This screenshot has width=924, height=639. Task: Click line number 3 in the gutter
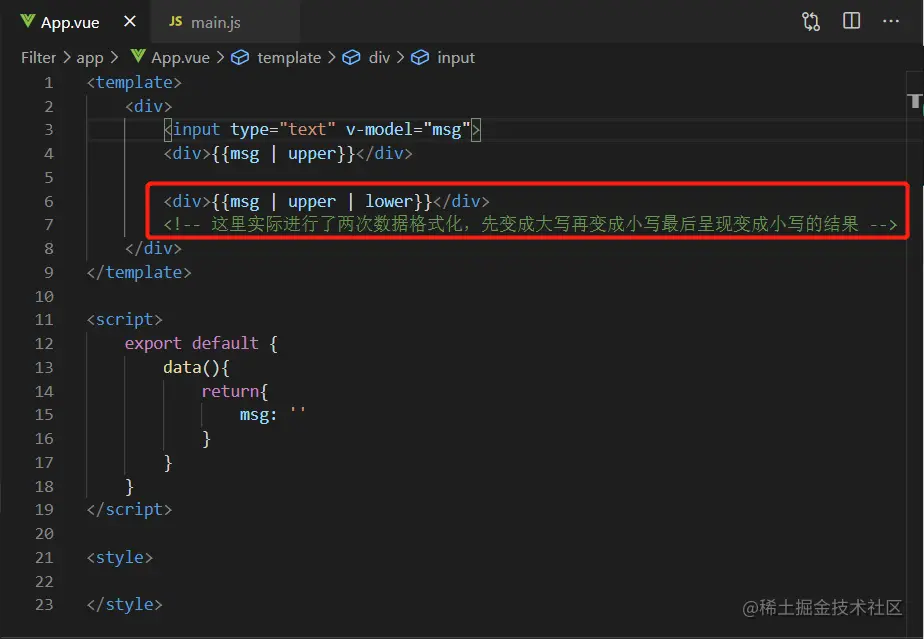click(48, 130)
